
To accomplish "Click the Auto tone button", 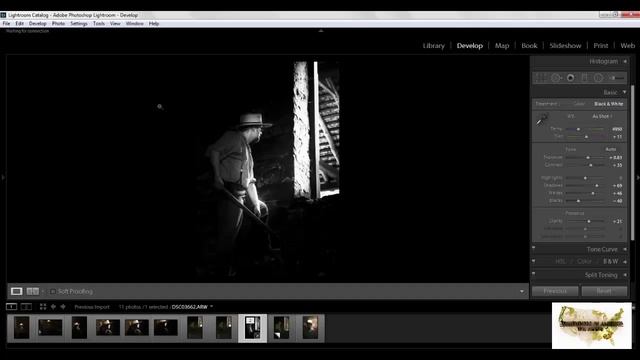I will (x=611, y=149).
